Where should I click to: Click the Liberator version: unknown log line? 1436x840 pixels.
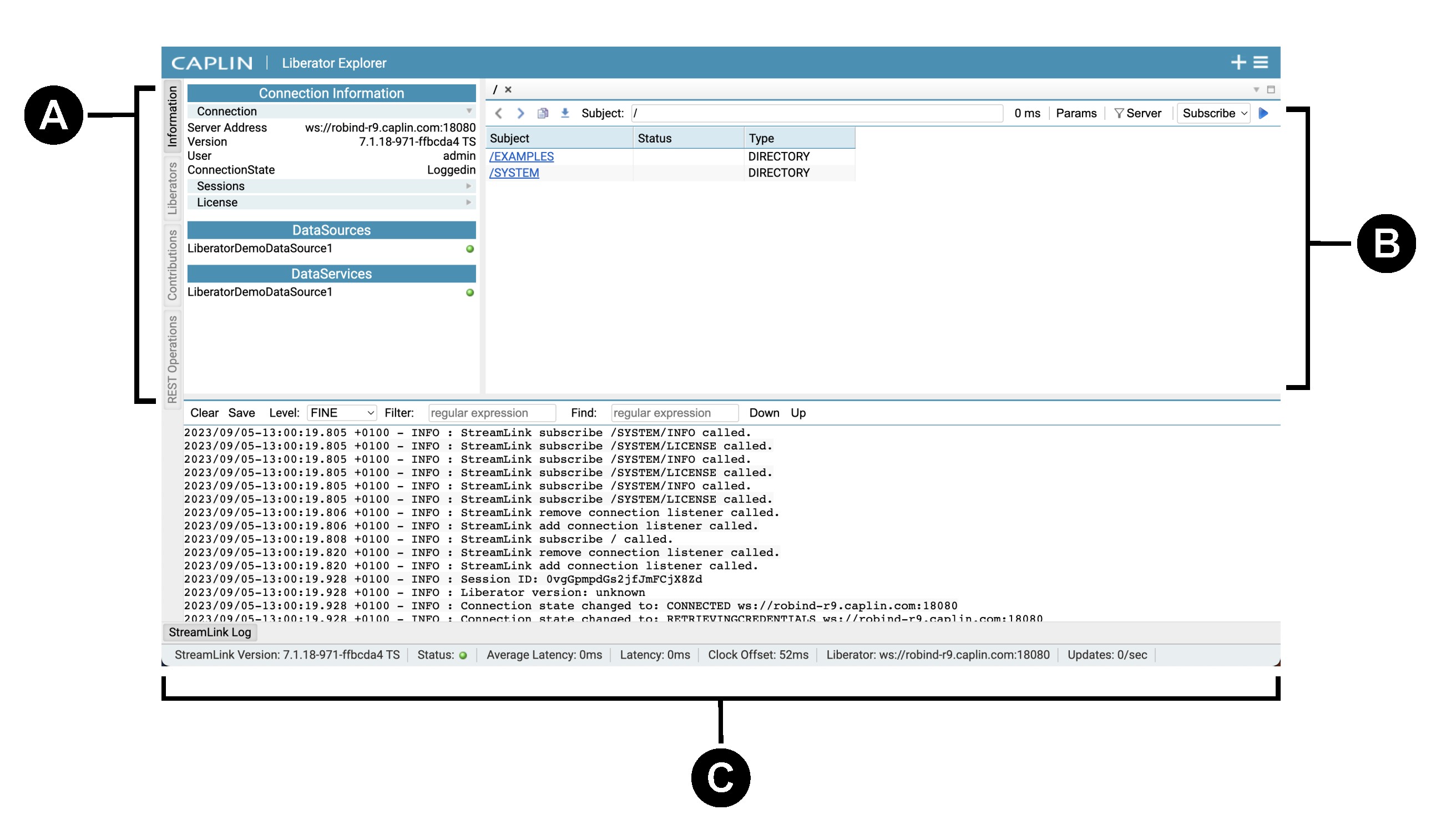414,592
